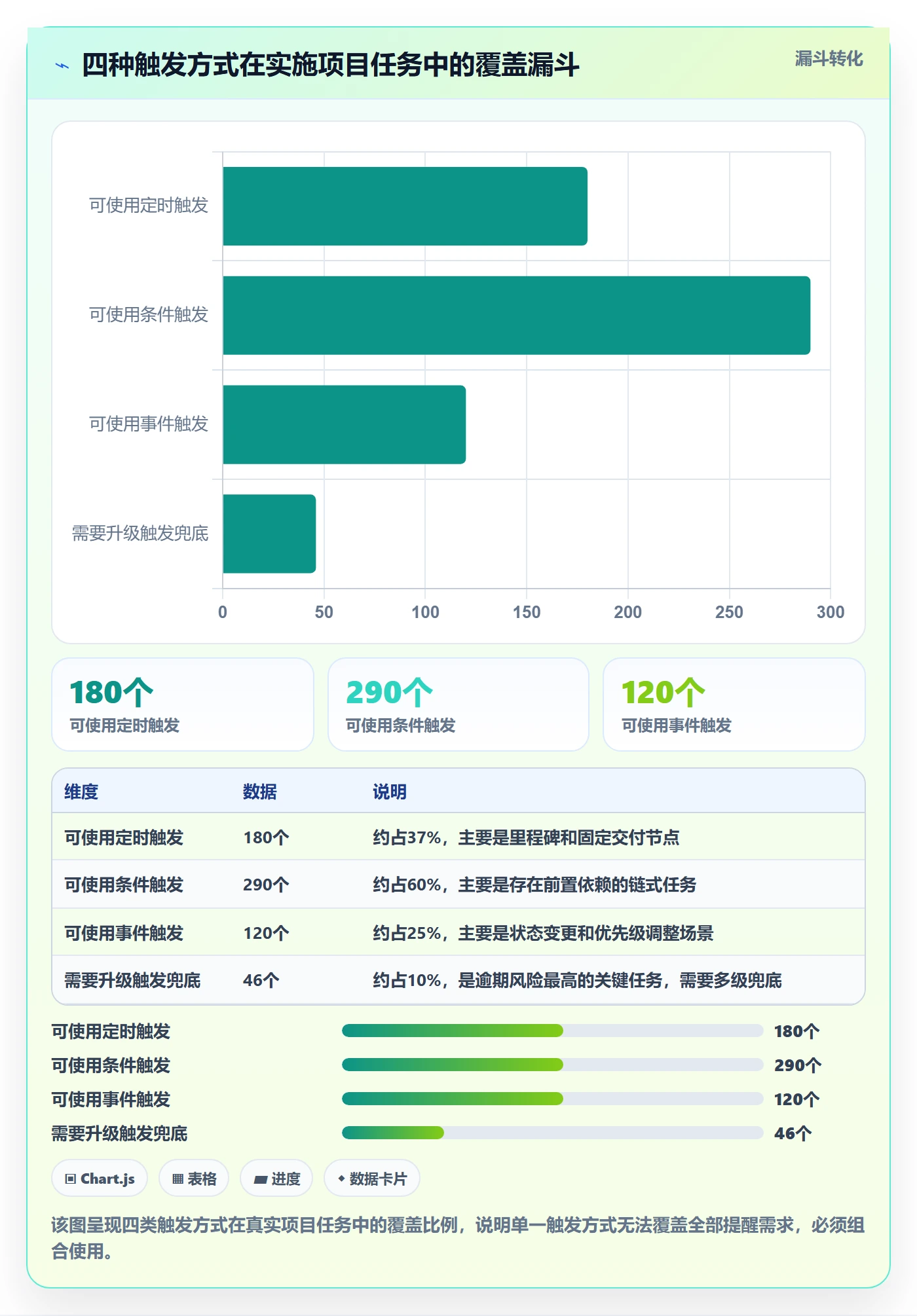Click the 数据 column header
This screenshot has width=917, height=1316.
pos(260,792)
